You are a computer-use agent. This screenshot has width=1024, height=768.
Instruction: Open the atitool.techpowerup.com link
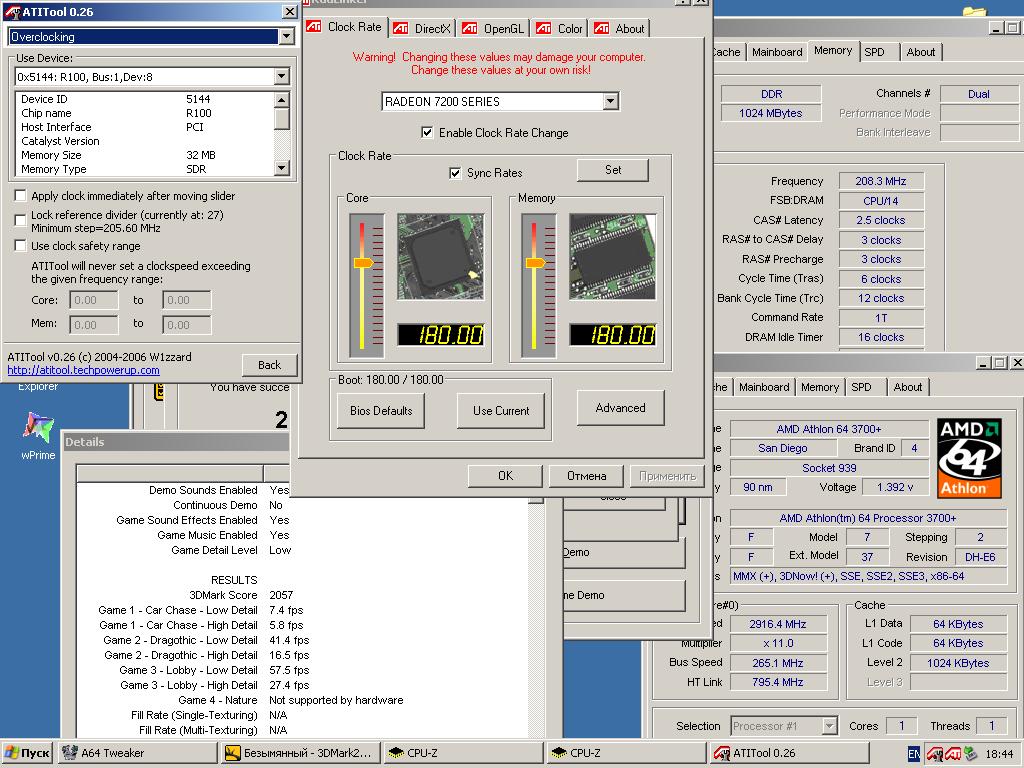click(83, 370)
